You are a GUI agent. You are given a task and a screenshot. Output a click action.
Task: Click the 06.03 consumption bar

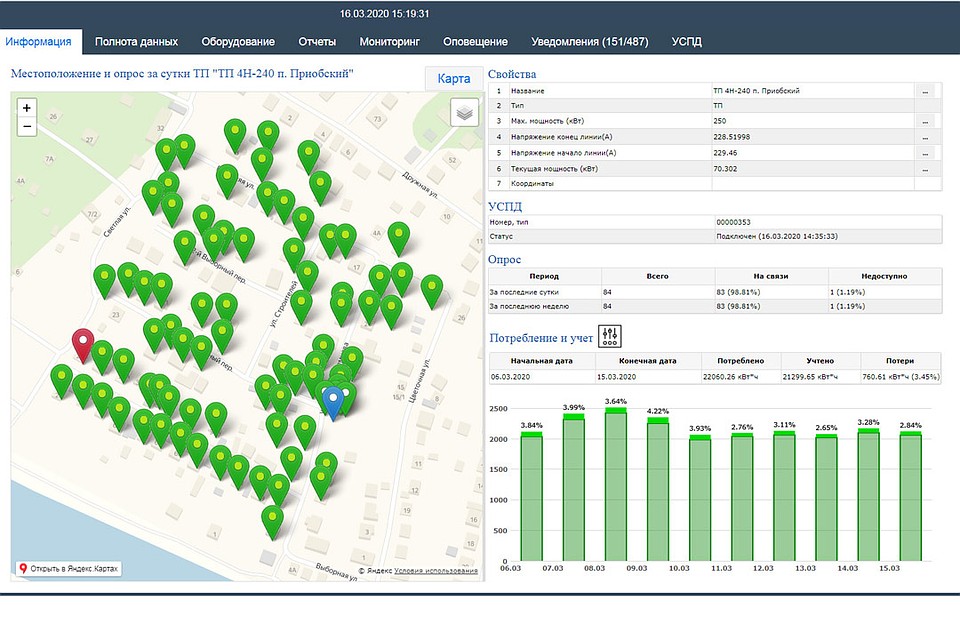tap(531, 496)
